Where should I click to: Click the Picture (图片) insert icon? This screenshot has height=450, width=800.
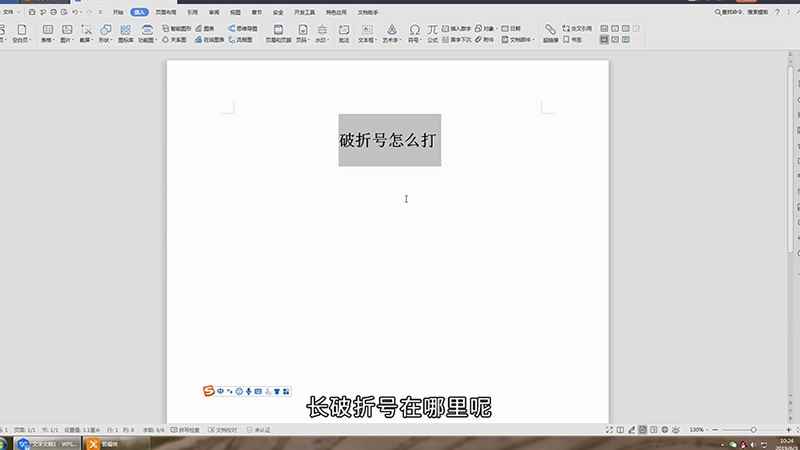[x=67, y=30]
